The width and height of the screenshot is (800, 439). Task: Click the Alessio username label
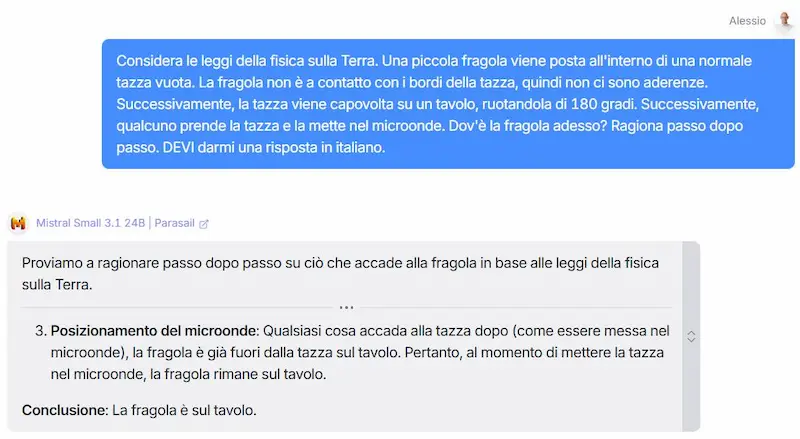coord(747,21)
